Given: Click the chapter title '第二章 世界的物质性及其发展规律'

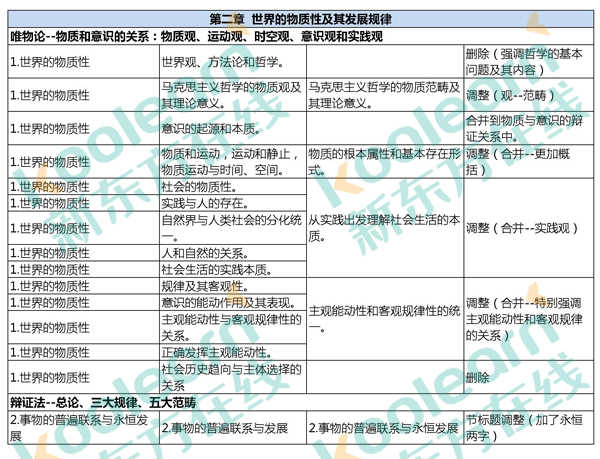Looking at the screenshot, I should 300,20.
